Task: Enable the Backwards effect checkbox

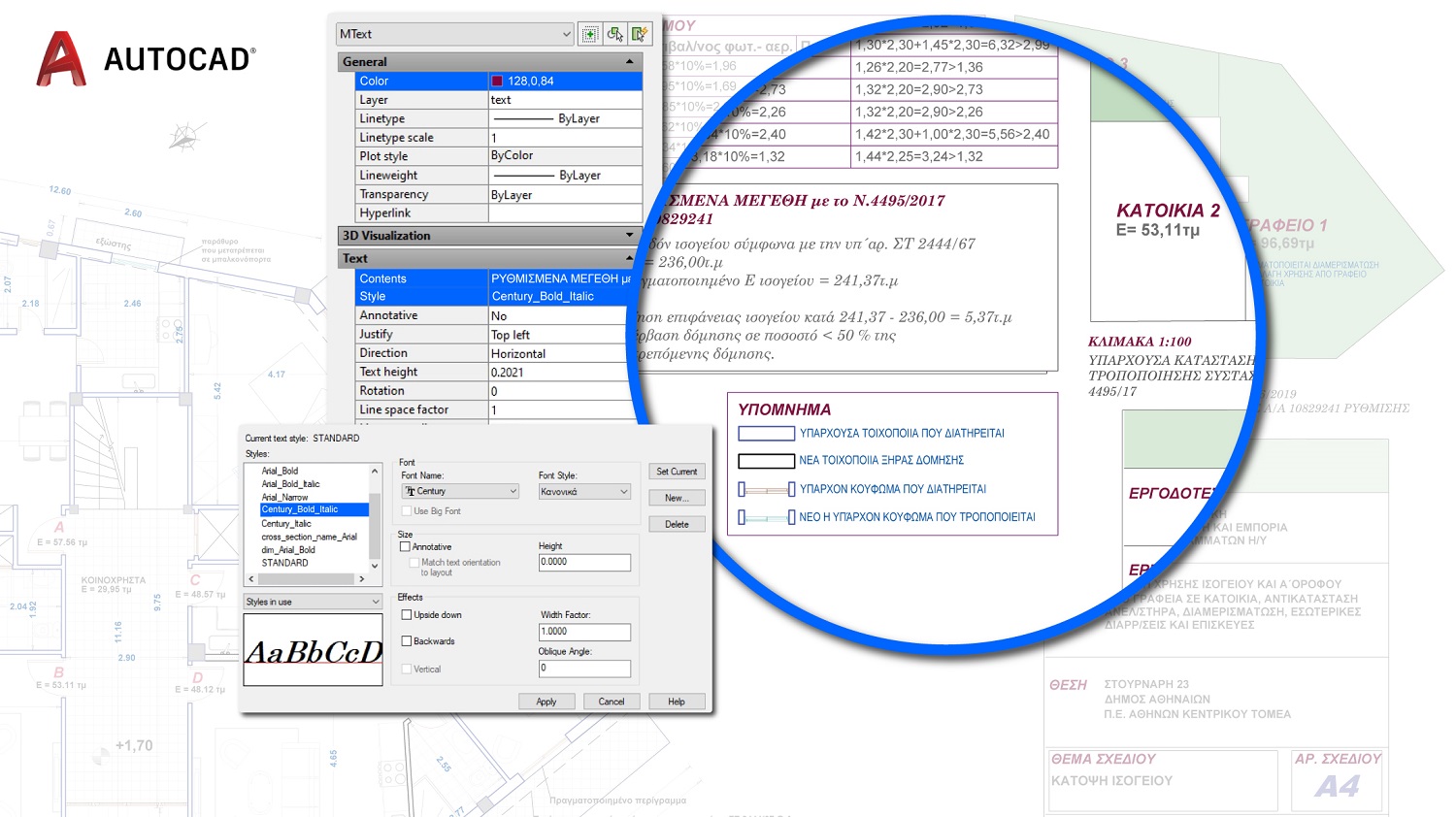Action: coord(407,641)
